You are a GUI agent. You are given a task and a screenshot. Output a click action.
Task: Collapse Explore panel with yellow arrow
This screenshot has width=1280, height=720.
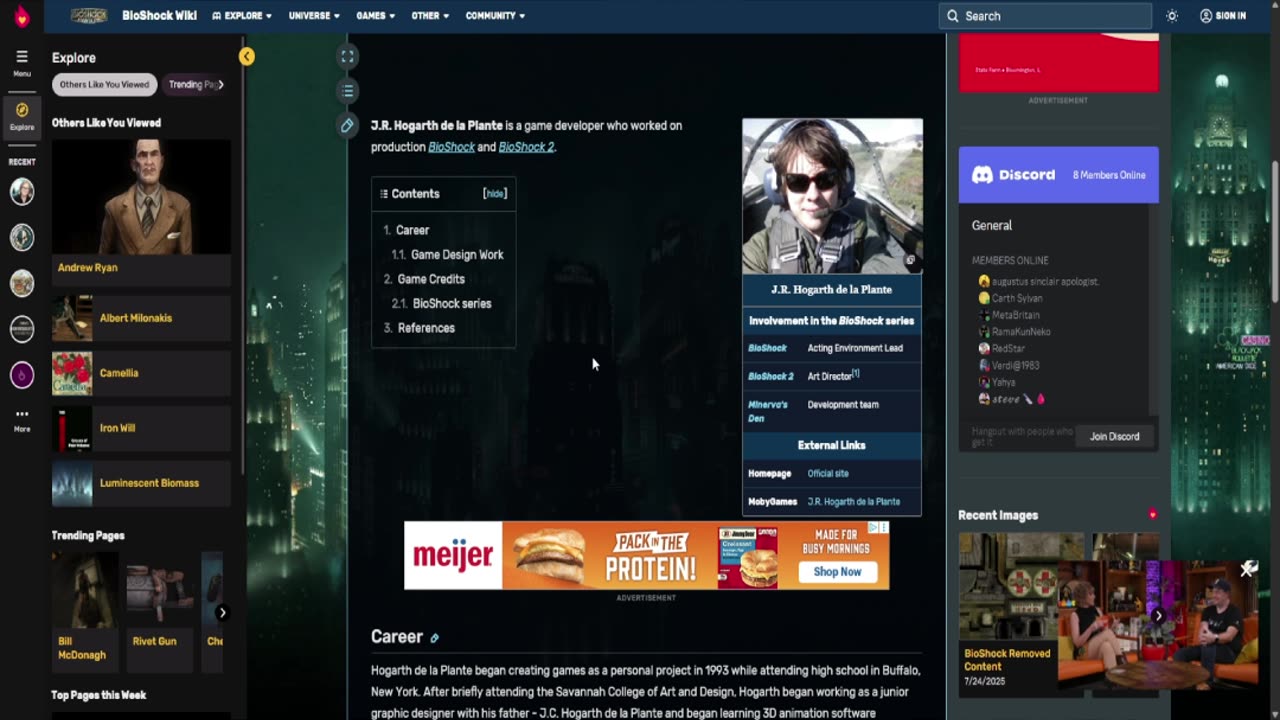[x=246, y=57]
